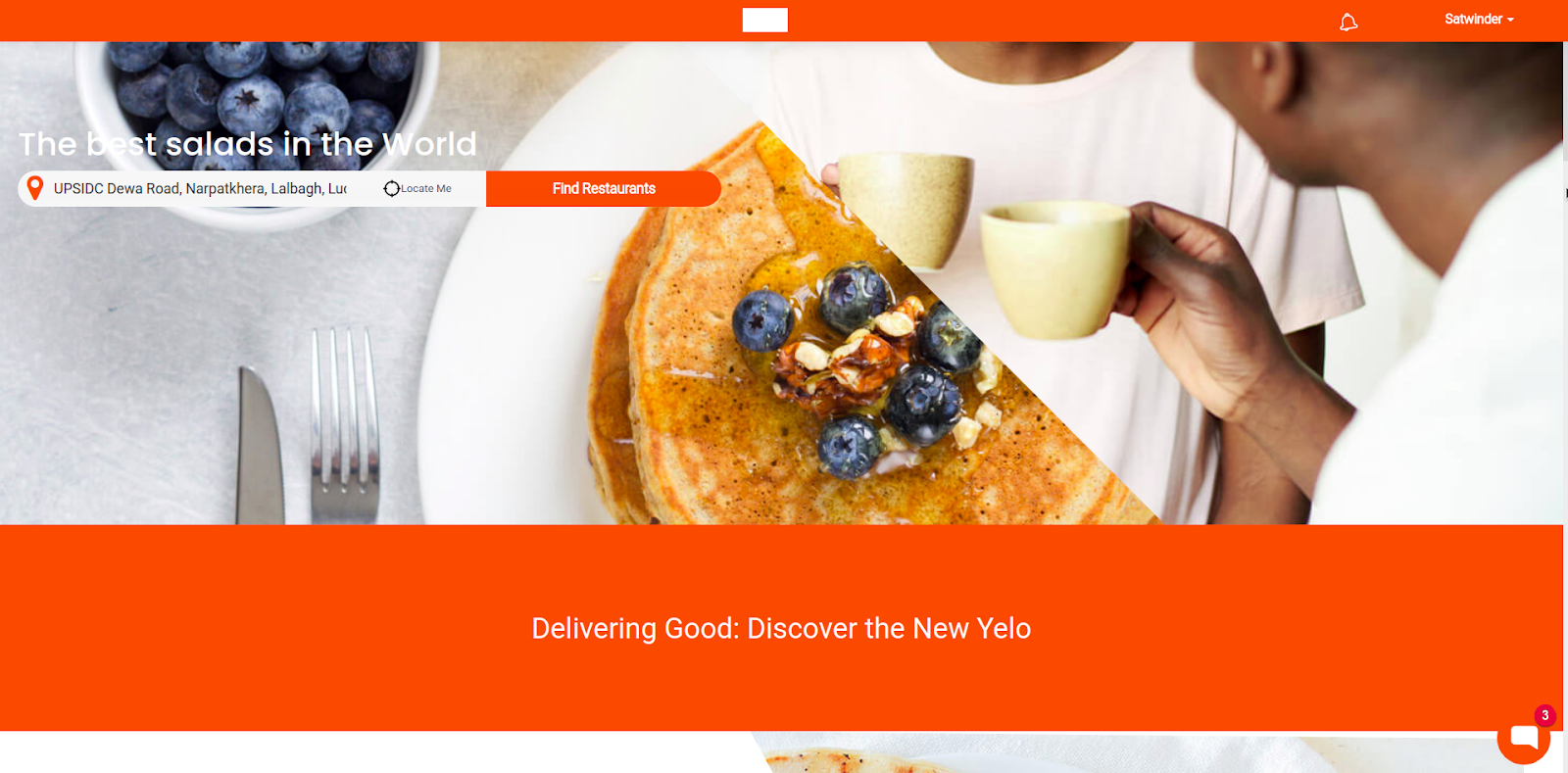Viewport: 1568px width, 773px height.
Task: Click into the UPSIDC Dewa Road address field
Action: coord(200,188)
